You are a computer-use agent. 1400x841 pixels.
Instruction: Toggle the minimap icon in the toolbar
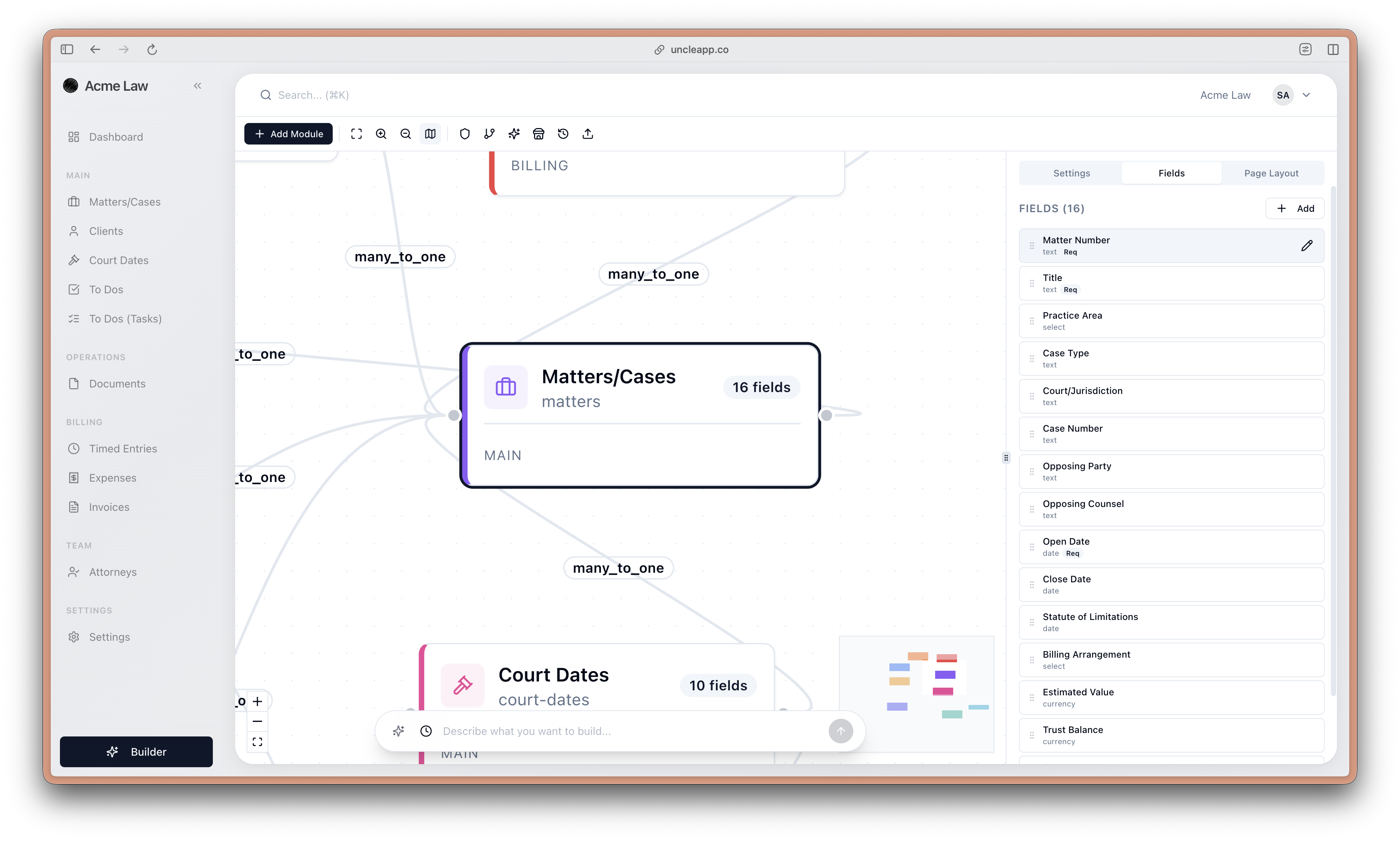coord(430,134)
